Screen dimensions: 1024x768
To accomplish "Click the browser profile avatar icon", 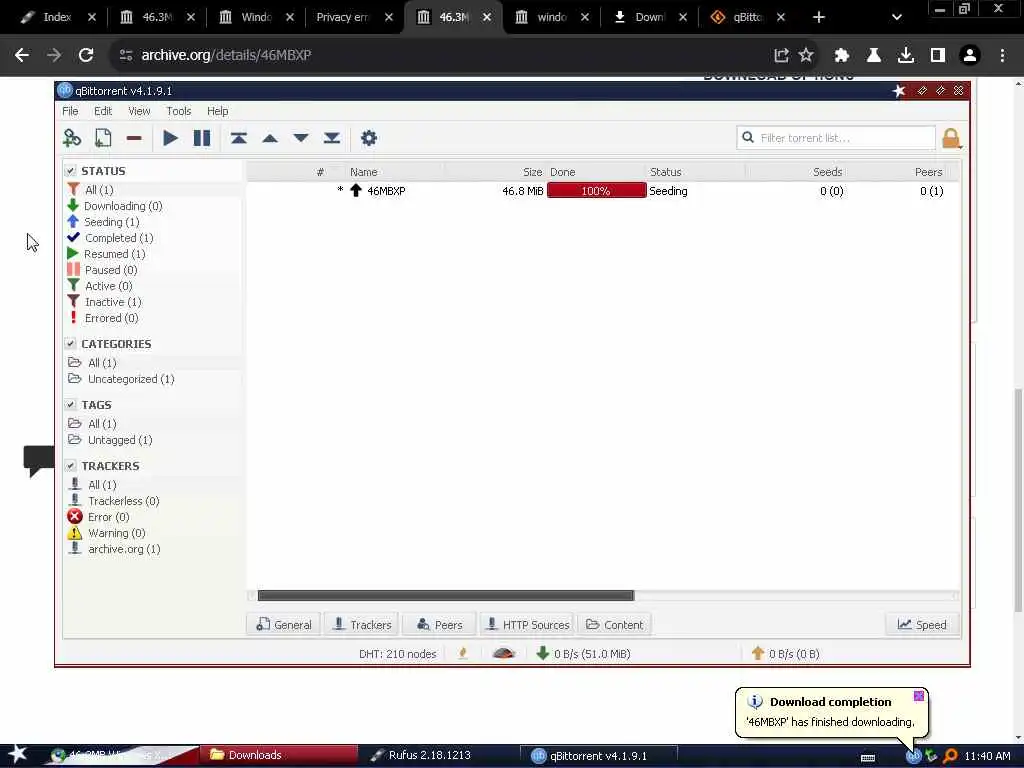I will pyautogui.click(x=970, y=55).
